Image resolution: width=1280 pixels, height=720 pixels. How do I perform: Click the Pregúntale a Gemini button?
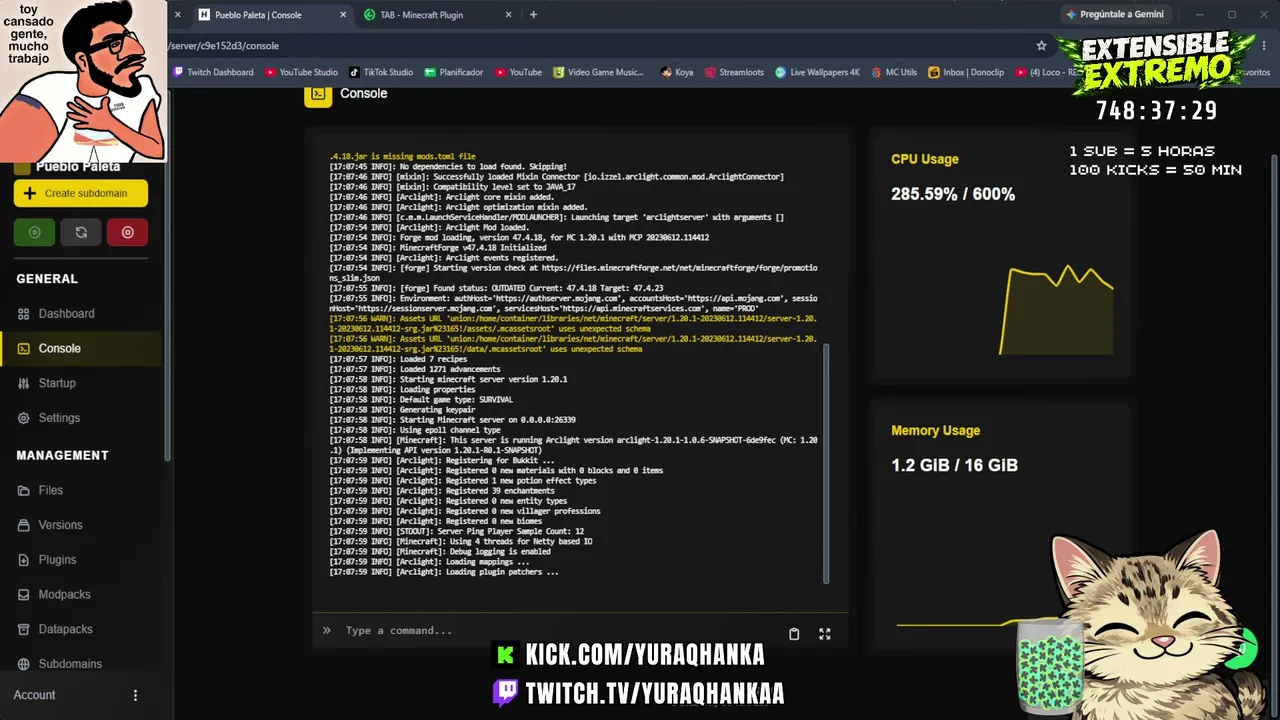(x=1115, y=15)
